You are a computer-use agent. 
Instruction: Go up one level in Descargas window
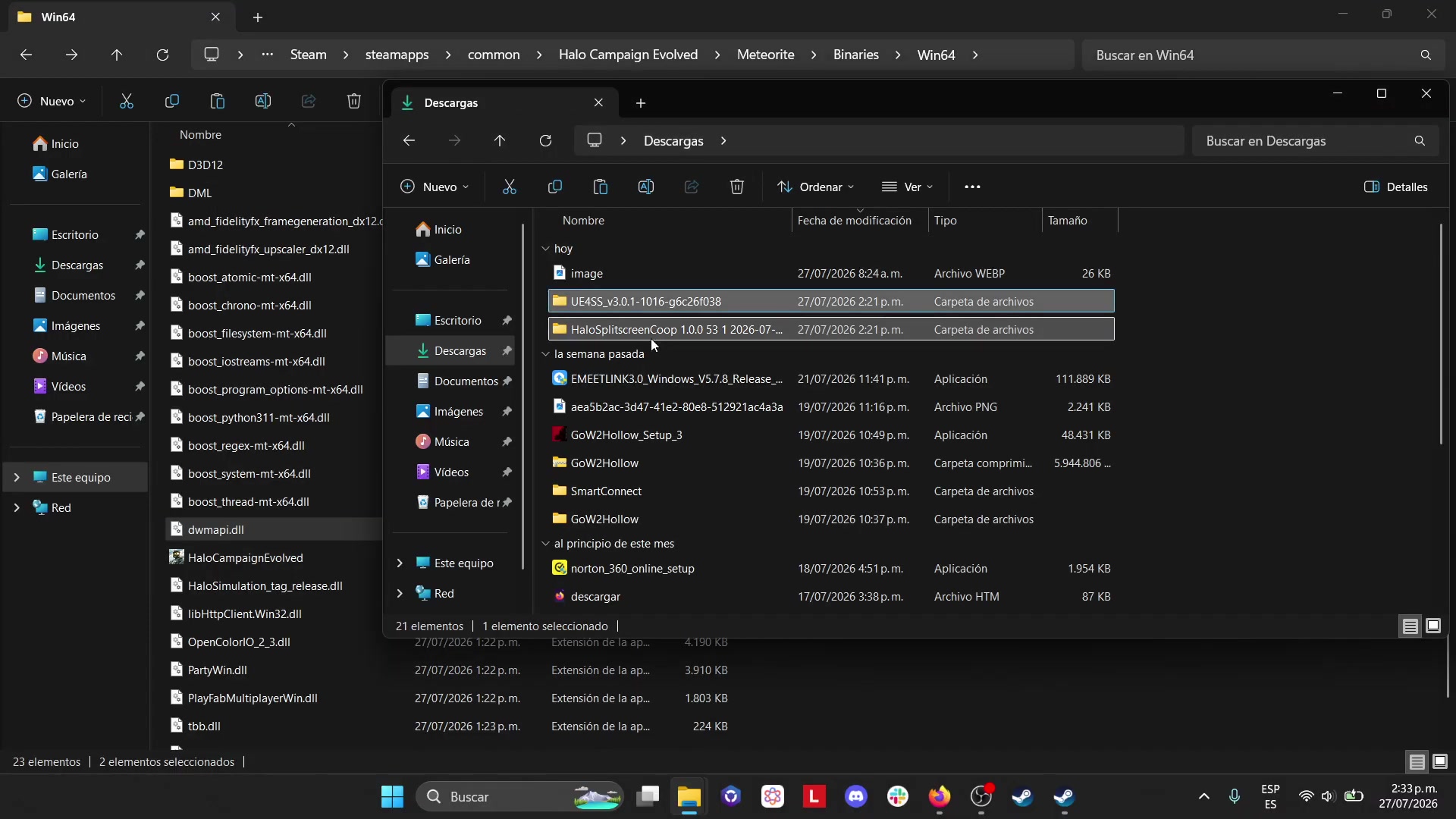(500, 141)
